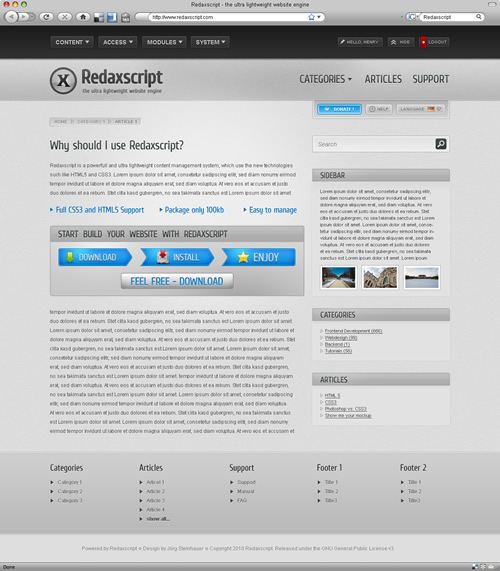Screen dimensions: 500x571
Task: Open Show me your mockup link
Action: [348, 416]
